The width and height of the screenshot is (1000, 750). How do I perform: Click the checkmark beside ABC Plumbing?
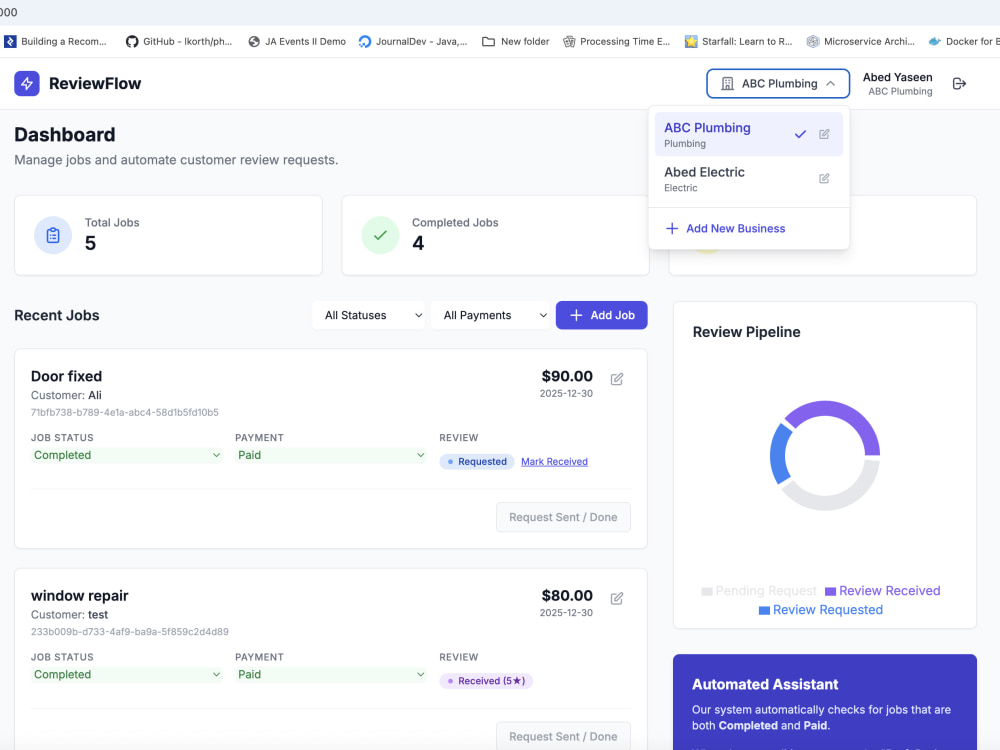(800, 134)
